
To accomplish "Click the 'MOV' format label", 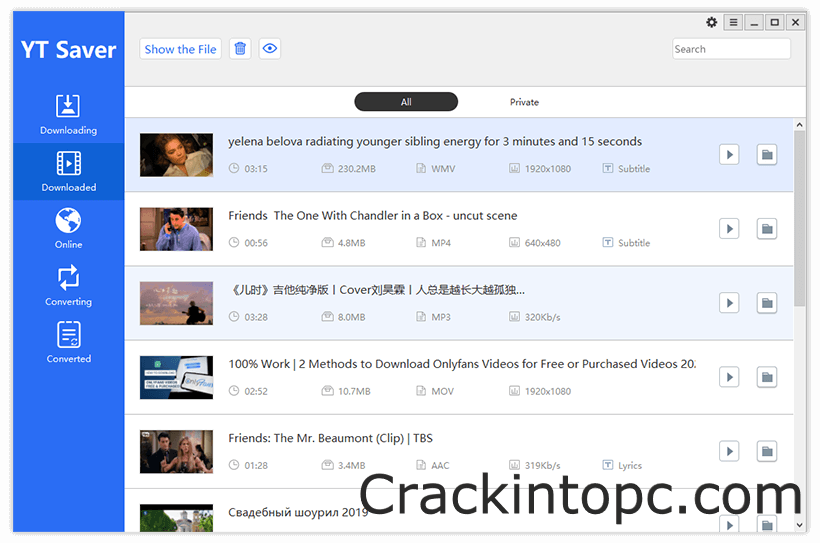I will 442,391.
